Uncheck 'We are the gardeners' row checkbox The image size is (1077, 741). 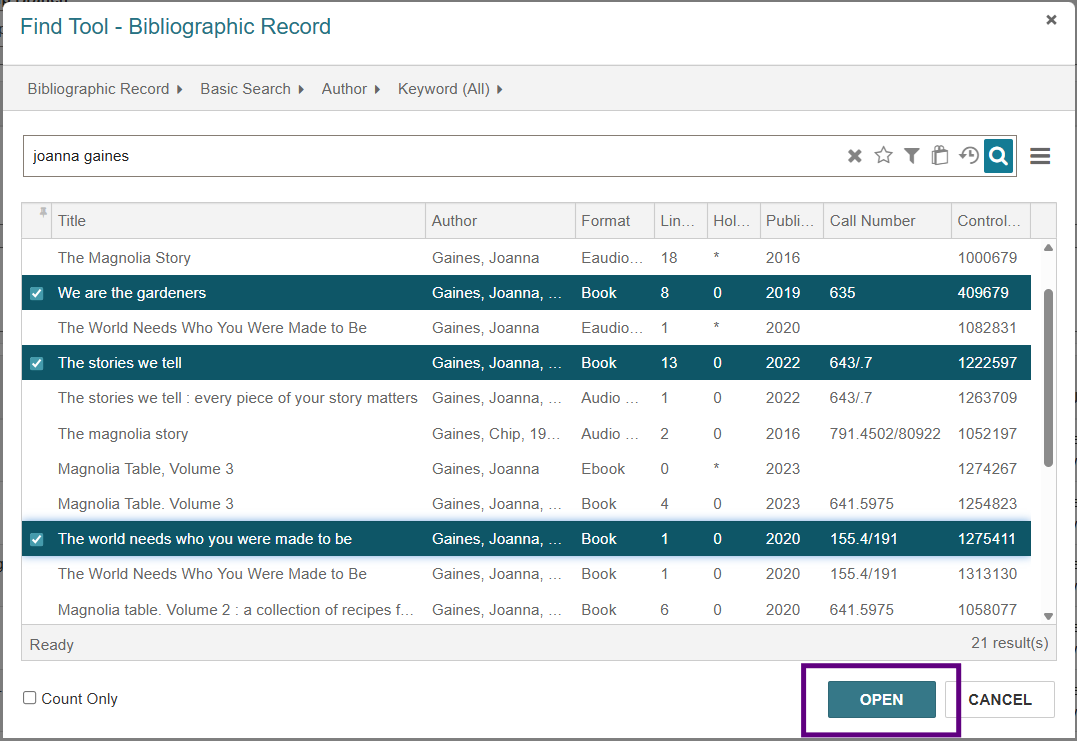[x=37, y=293]
